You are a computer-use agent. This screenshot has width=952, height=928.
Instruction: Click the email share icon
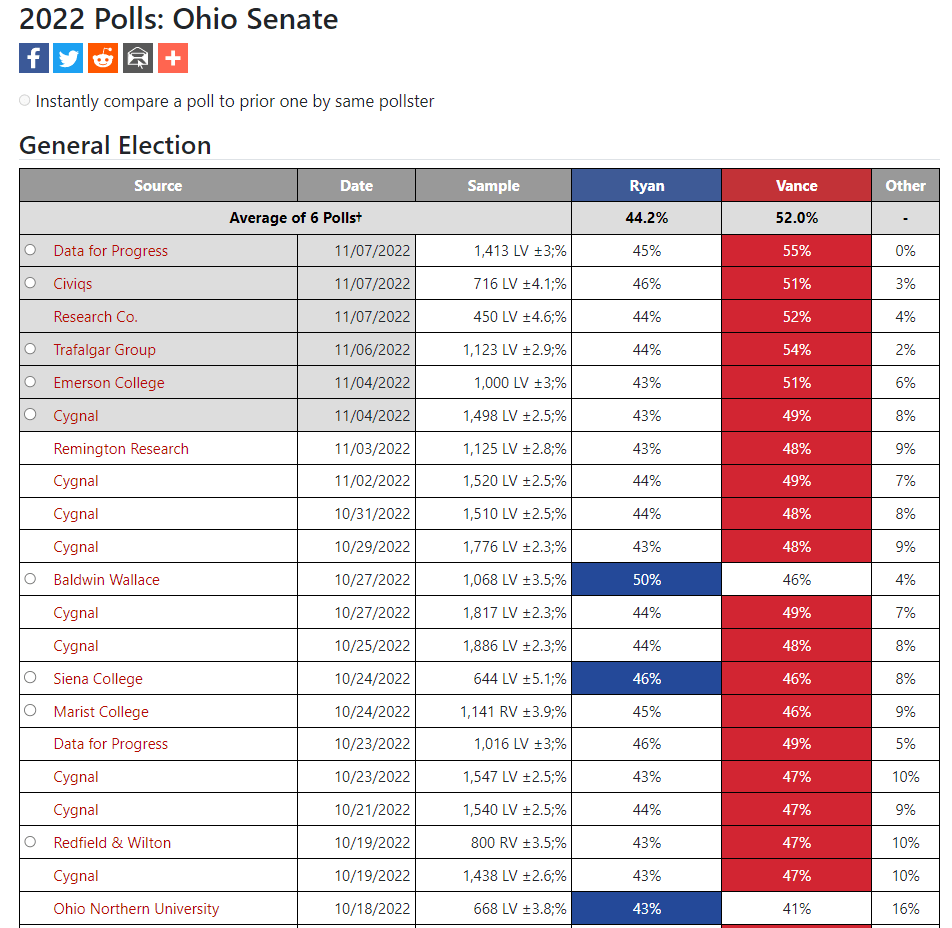click(x=138, y=58)
